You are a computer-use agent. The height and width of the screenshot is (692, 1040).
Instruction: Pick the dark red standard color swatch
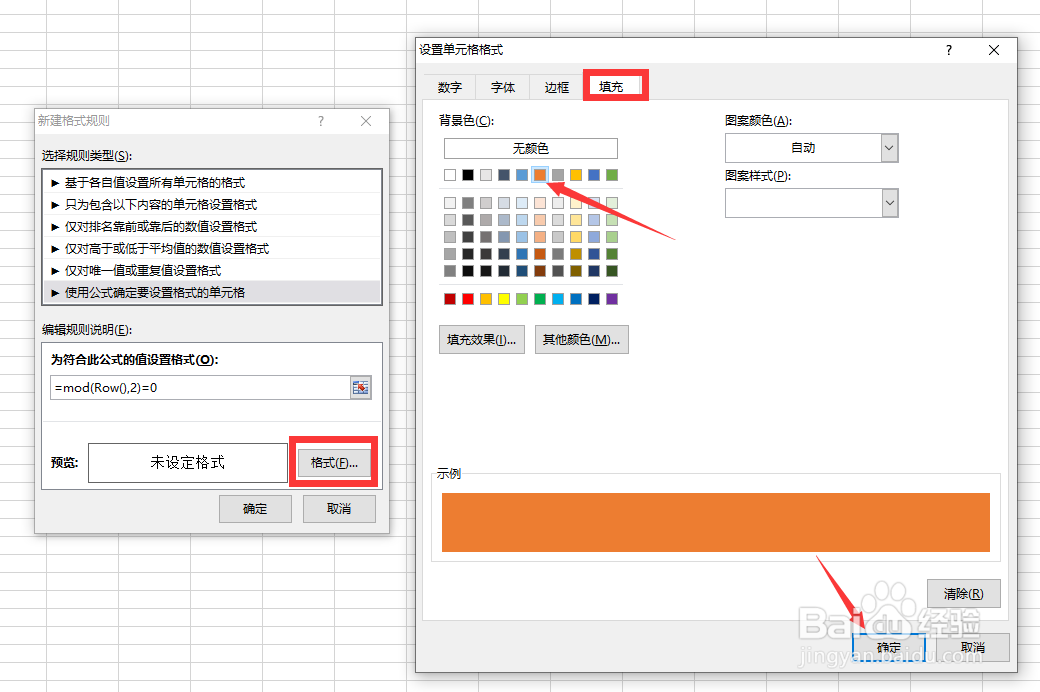(449, 298)
